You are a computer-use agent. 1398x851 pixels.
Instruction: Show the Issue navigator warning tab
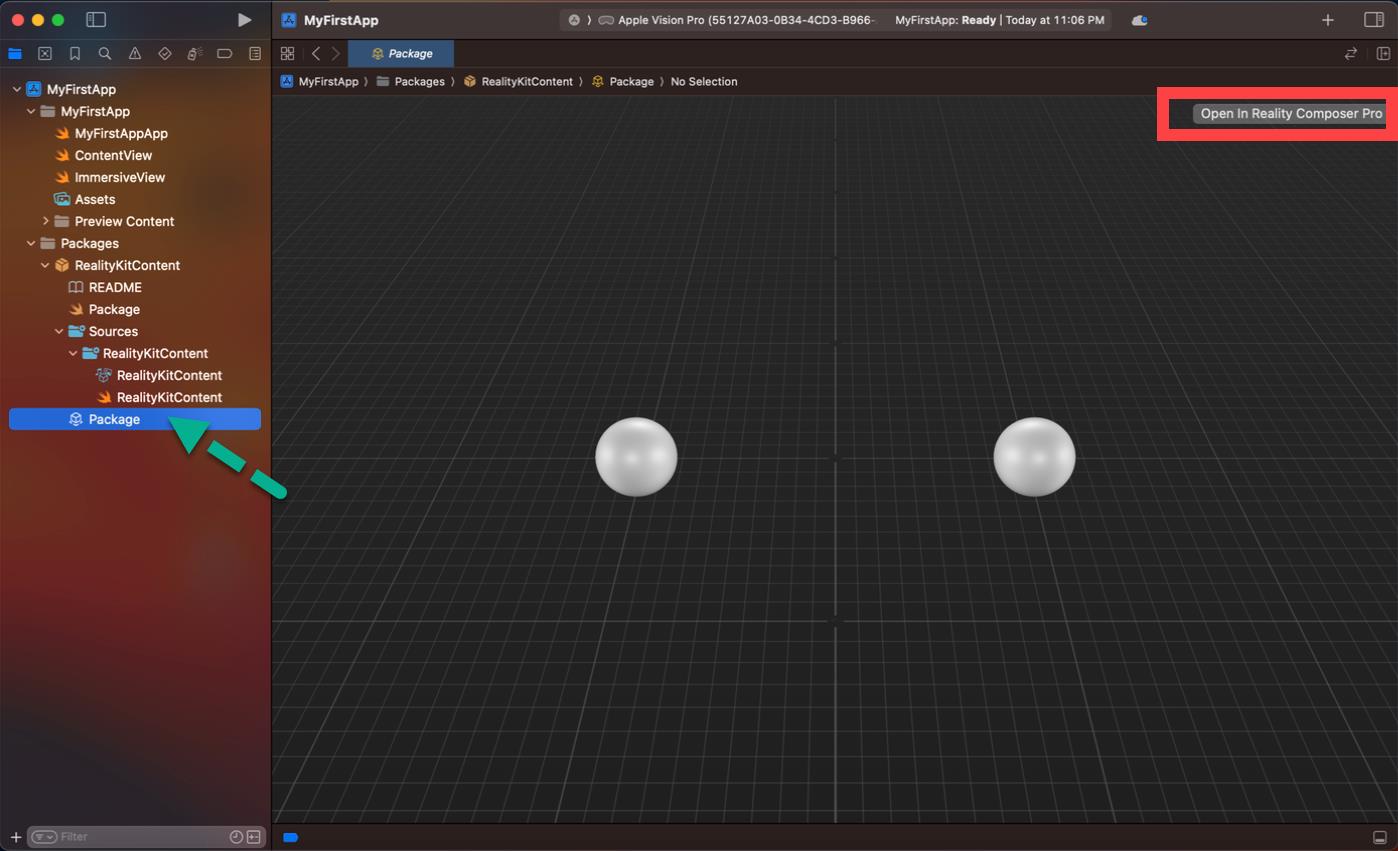[135, 53]
